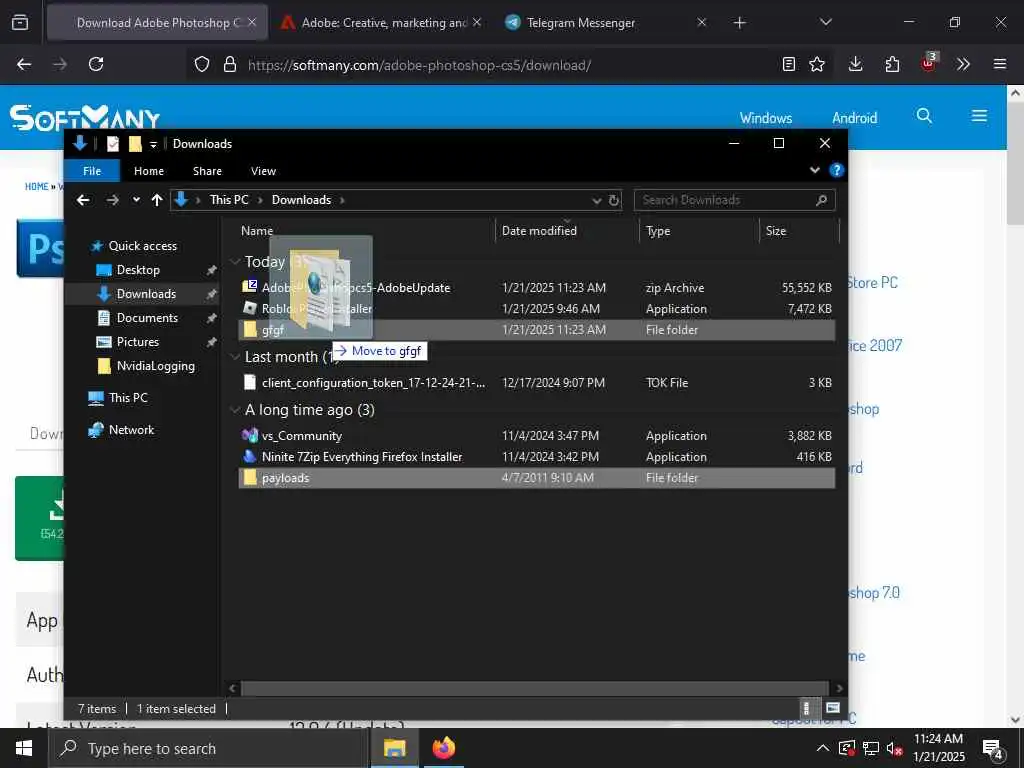This screenshot has width=1024, height=768.
Task: Select Documents in the navigation pane
Action: tap(147, 318)
